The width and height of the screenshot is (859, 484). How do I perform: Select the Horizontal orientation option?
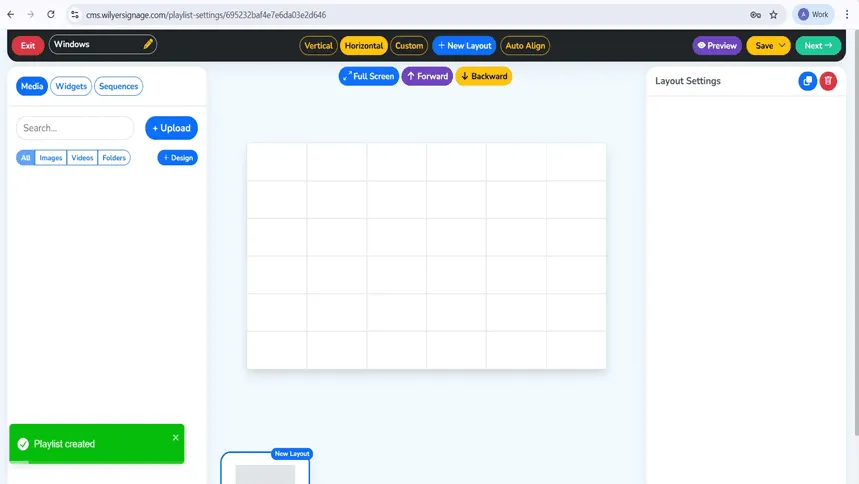click(364, 45)
